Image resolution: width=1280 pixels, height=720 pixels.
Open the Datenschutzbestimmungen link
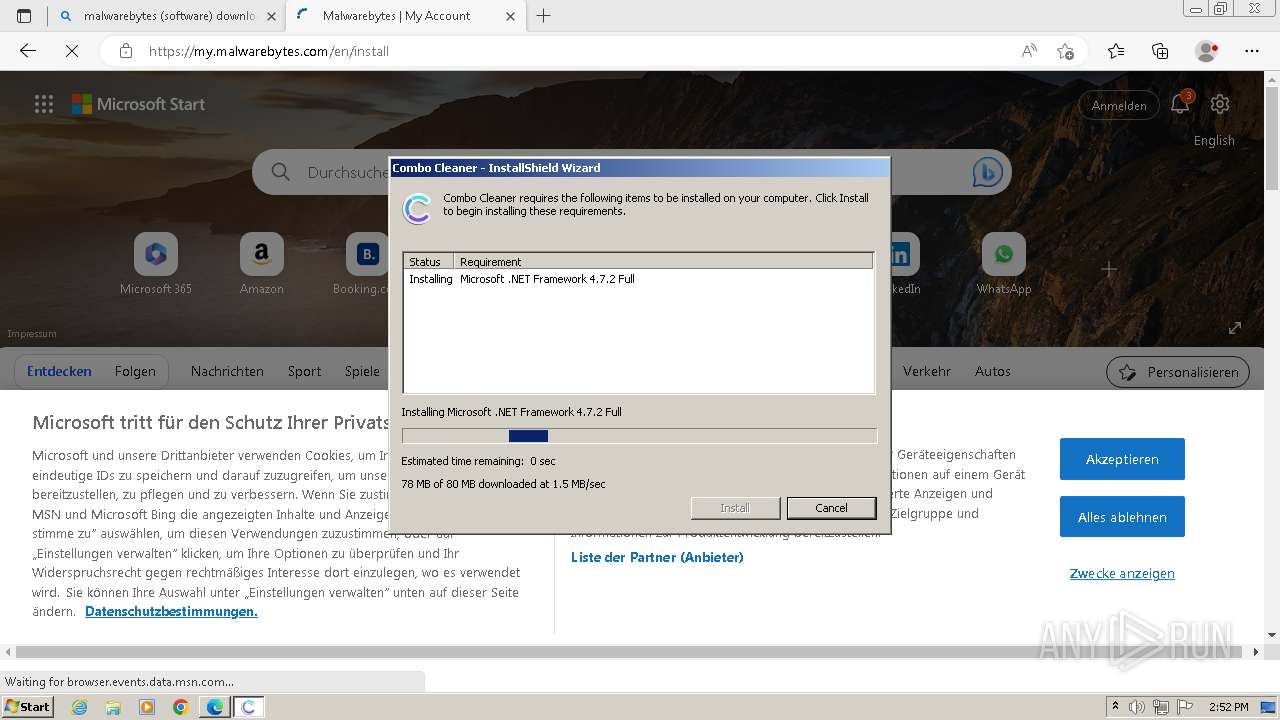pos(171,611)
